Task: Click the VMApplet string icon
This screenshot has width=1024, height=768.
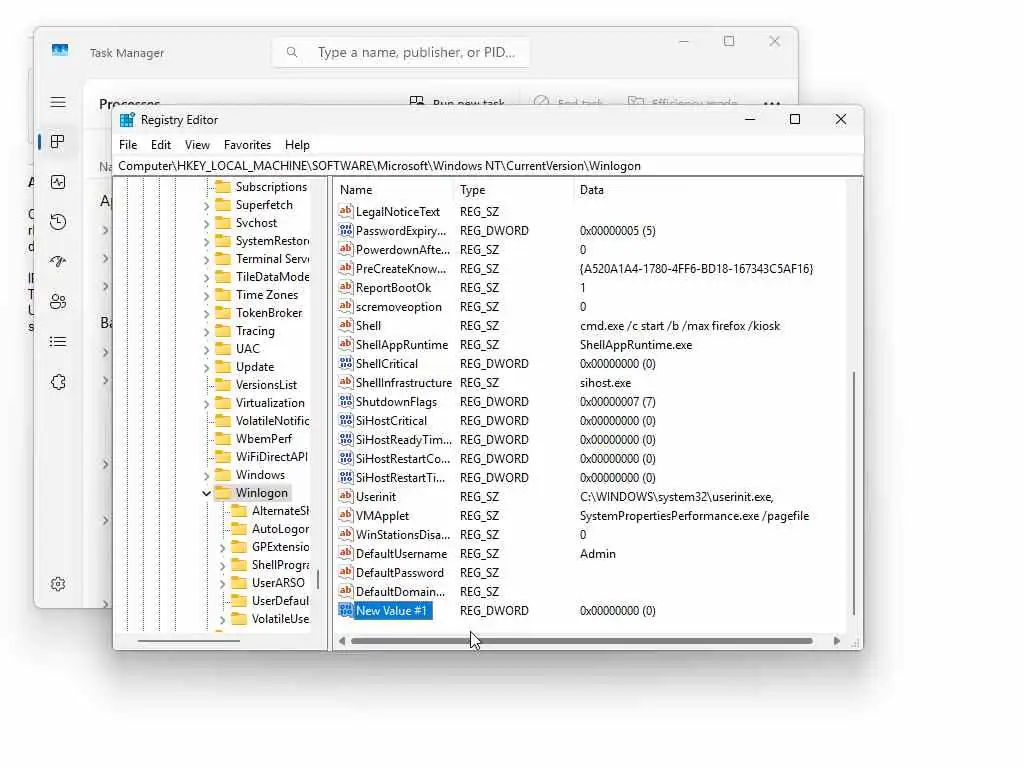Action: [x=345, y=515]
